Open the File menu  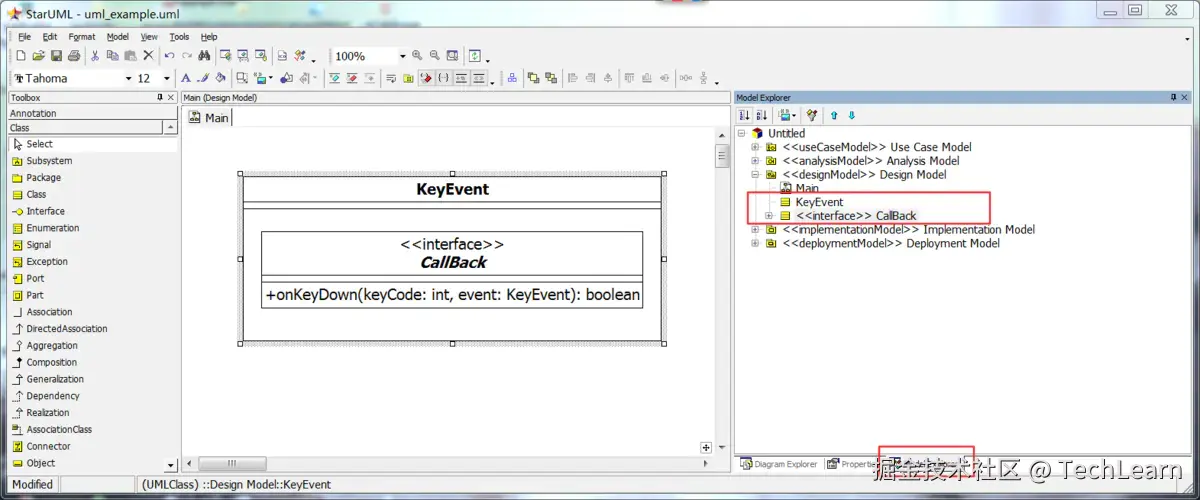[25, 37]
